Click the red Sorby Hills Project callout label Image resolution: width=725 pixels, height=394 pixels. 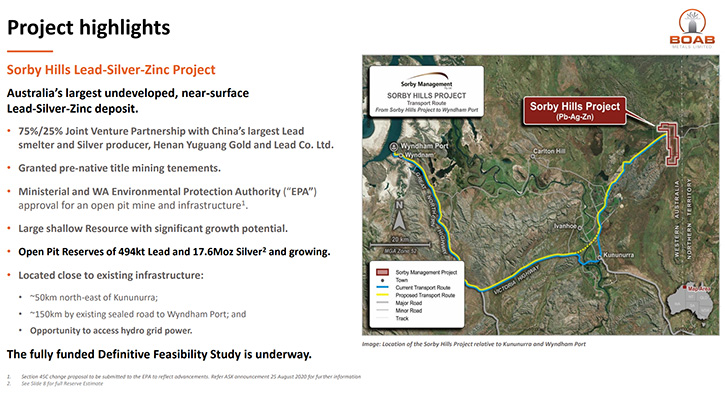[574, 111]
